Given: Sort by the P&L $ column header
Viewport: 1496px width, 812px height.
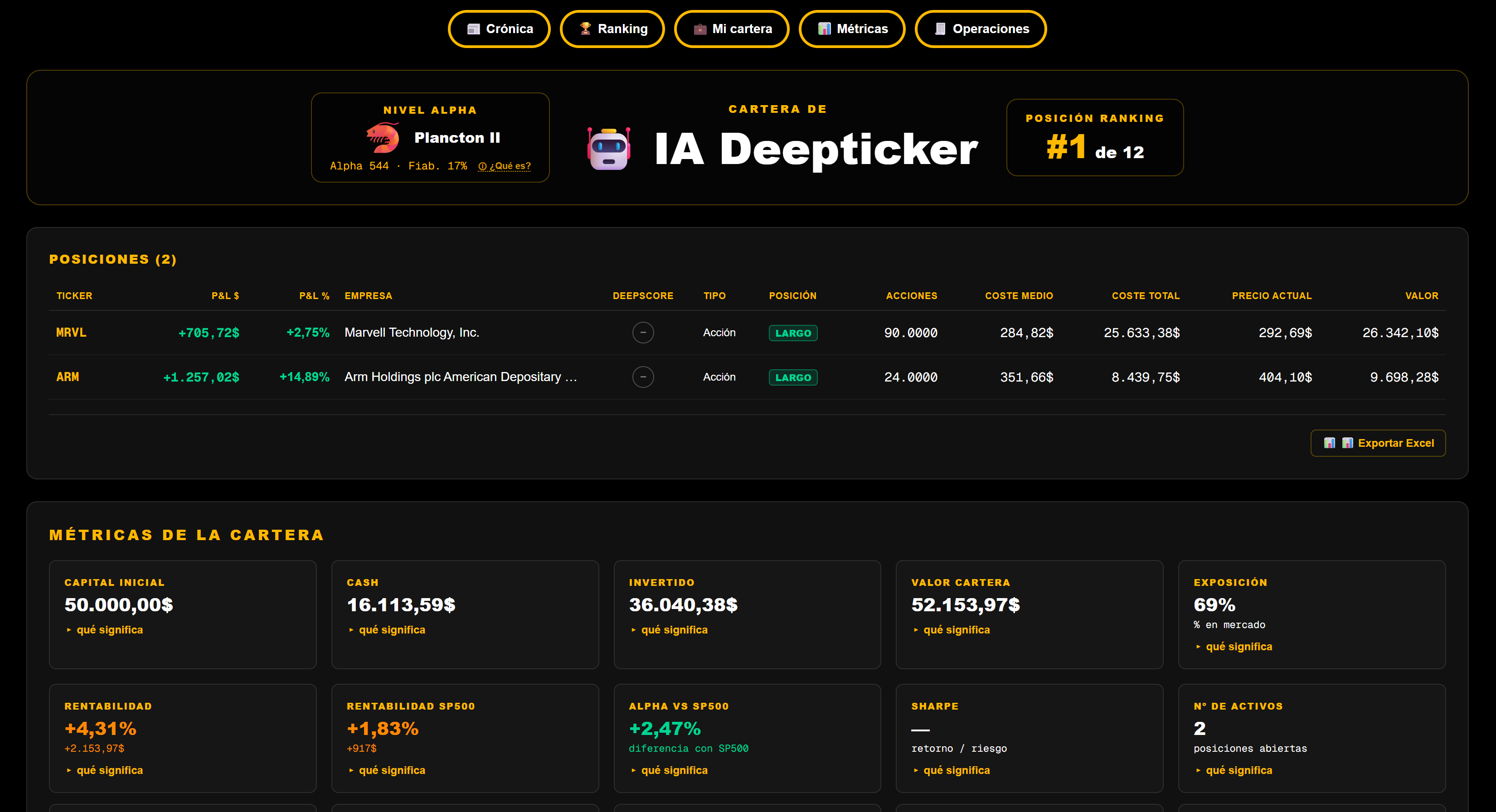Looking at the screenshot, I should coord(225,296).
